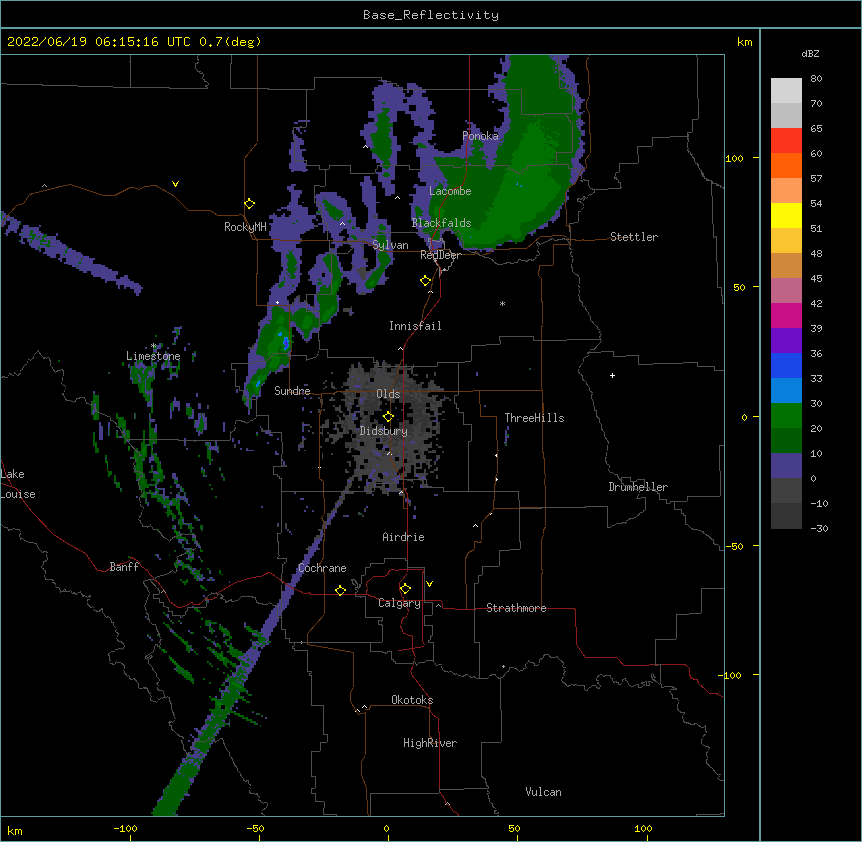
Task: Click the Okotoks town label
Action: coord(412,700)
